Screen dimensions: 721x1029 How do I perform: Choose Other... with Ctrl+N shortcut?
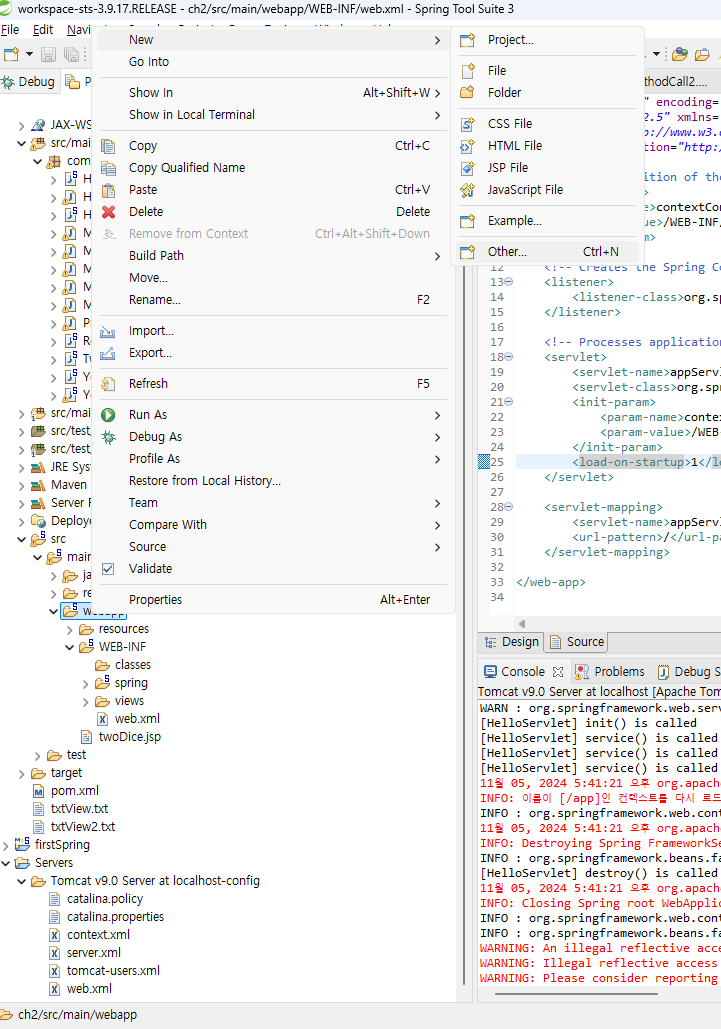tap(546, 251)
